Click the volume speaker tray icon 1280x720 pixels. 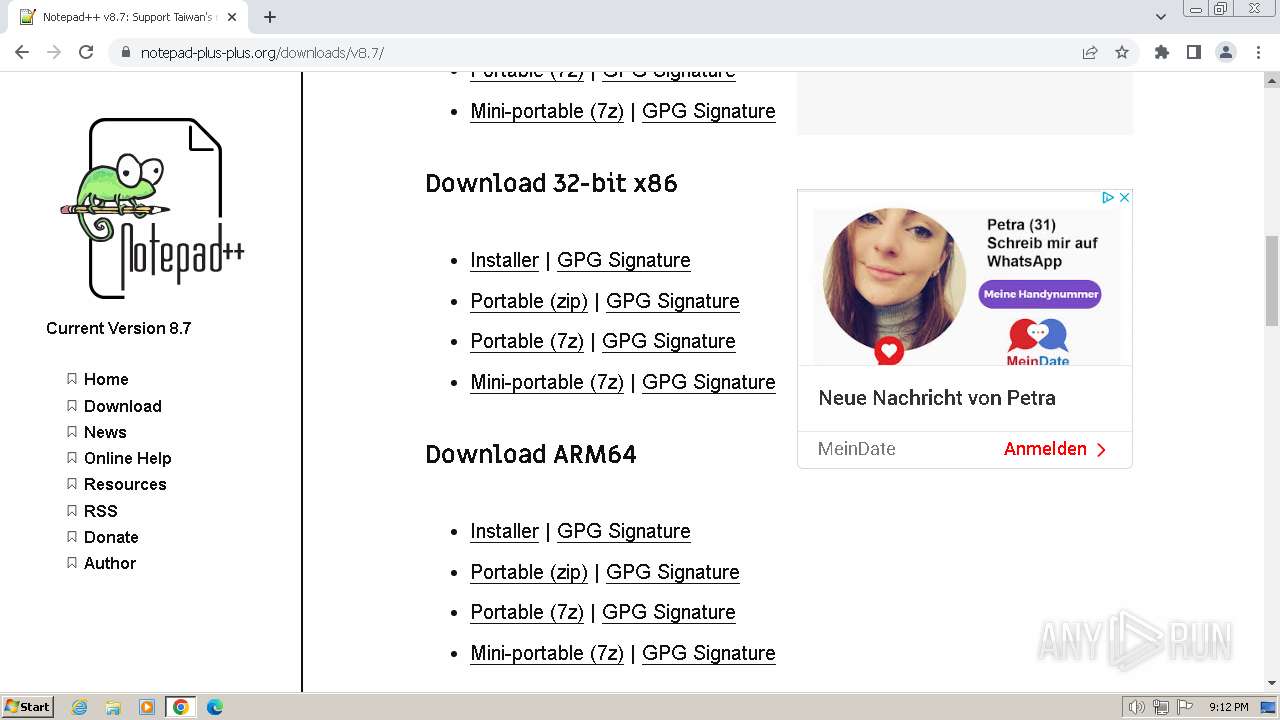(1137, 707)
